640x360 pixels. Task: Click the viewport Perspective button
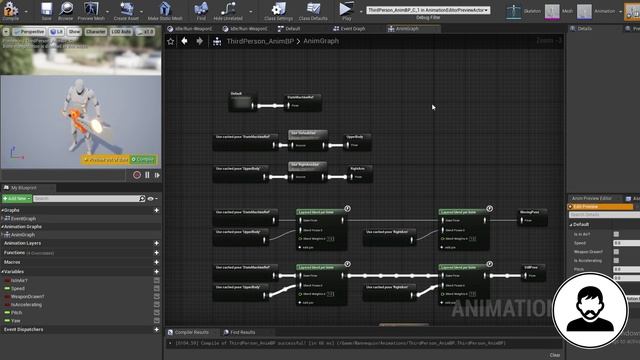tap(29, 31)
